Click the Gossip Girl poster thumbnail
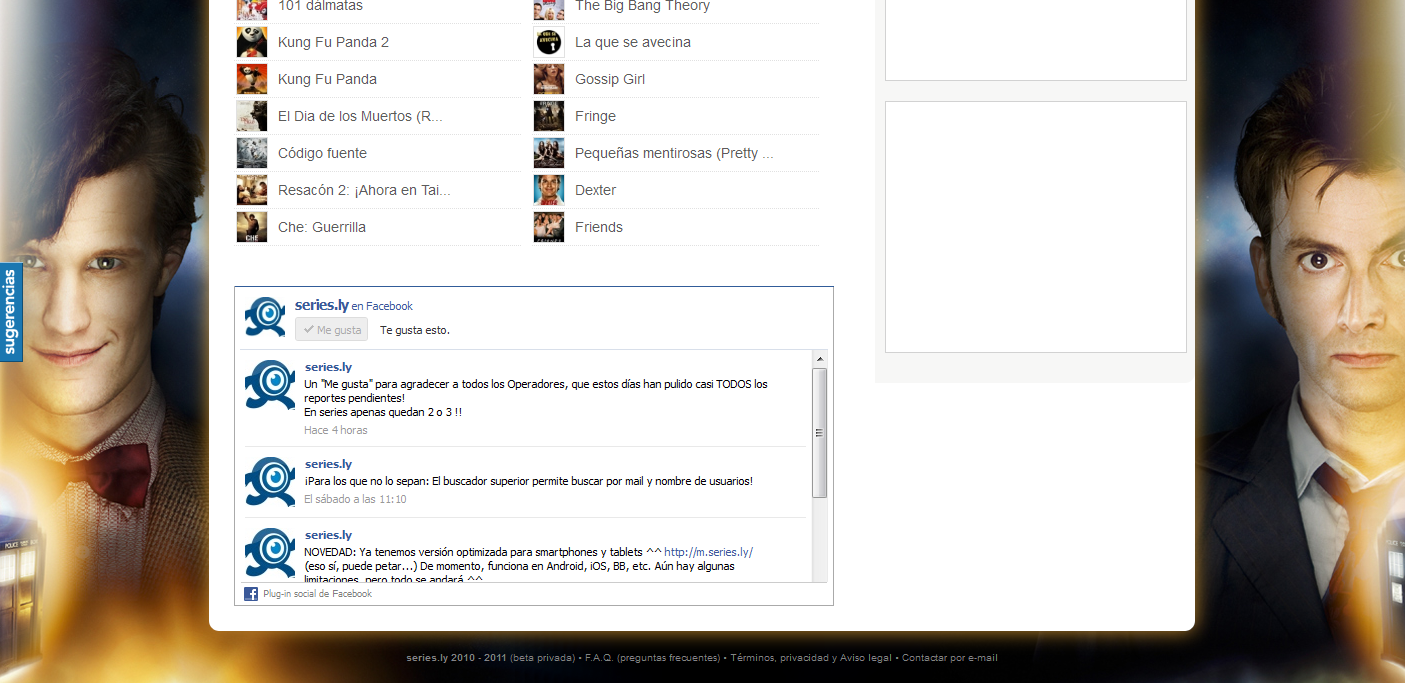This screenshot has width=1405, height=683. (549, 79)
